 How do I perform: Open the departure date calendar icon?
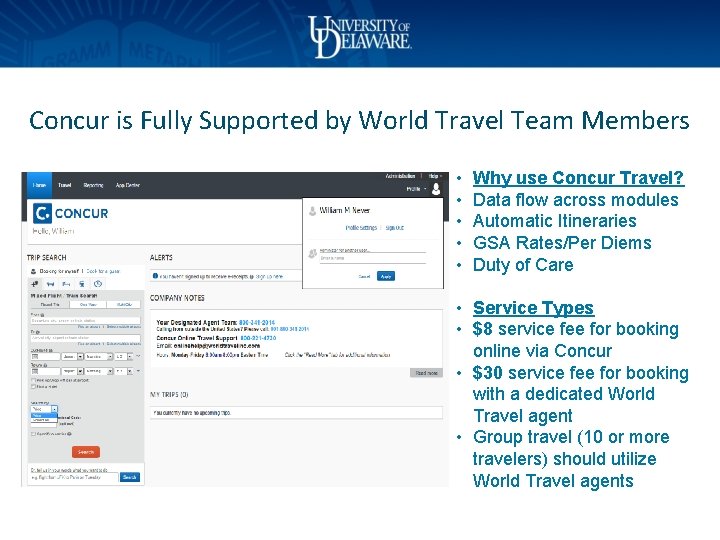[35, 357]
